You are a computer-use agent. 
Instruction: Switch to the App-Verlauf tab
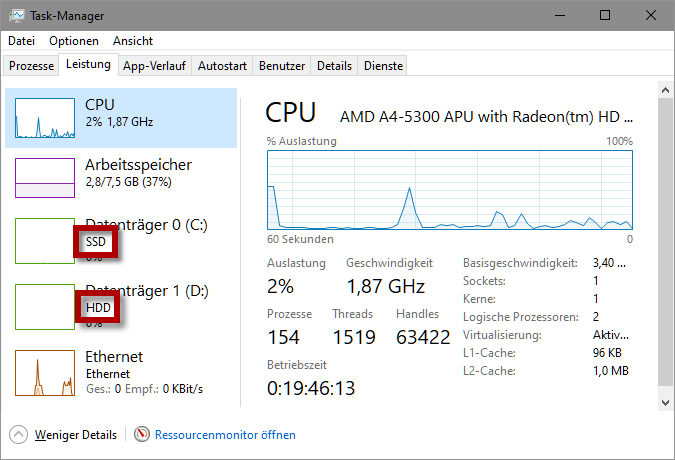[x=154, y=66]
